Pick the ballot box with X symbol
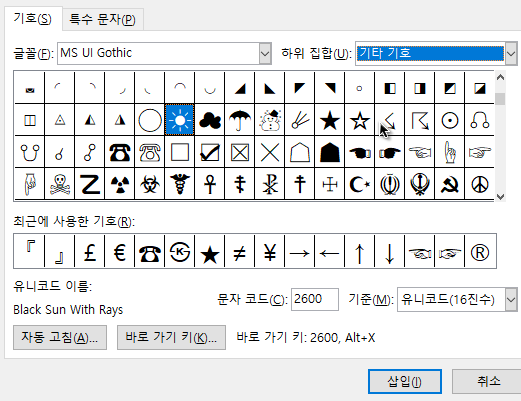Image resolution: width=521 pixels, height=401 pixels. click(240, 152)
